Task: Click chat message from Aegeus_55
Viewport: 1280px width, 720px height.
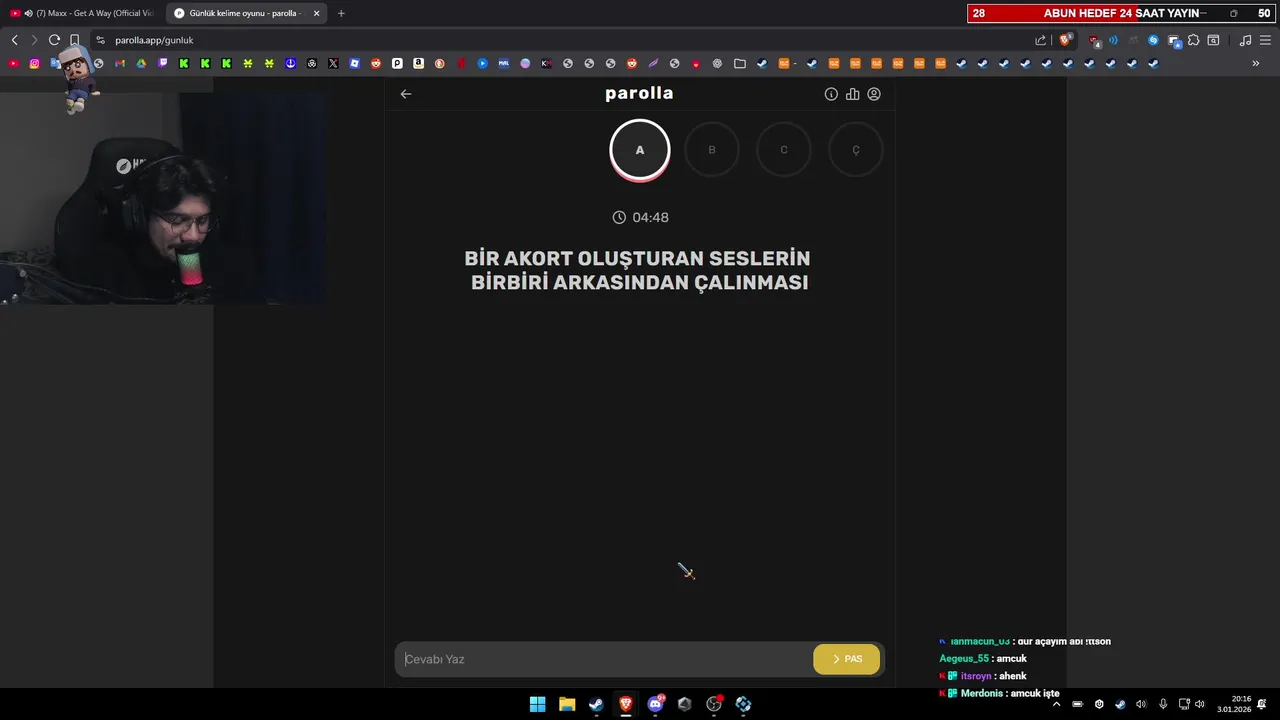Action: point(983,659)
